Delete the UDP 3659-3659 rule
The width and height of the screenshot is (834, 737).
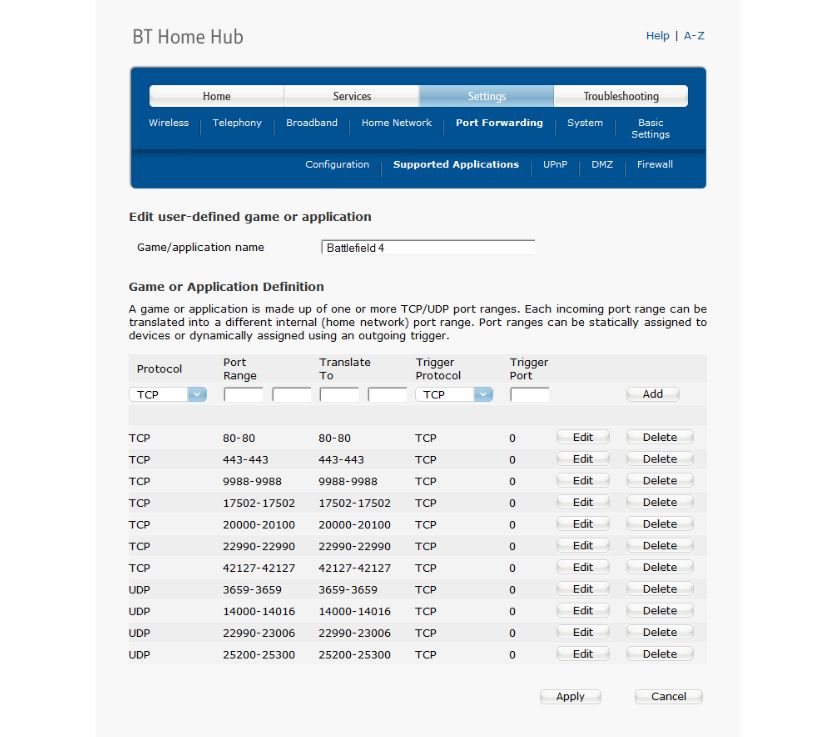(x=660, y=589)
